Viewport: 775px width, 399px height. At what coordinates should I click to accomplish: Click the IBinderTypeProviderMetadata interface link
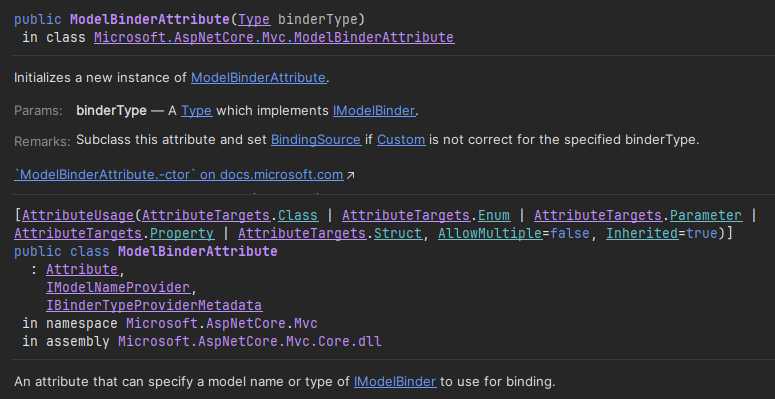154,306
